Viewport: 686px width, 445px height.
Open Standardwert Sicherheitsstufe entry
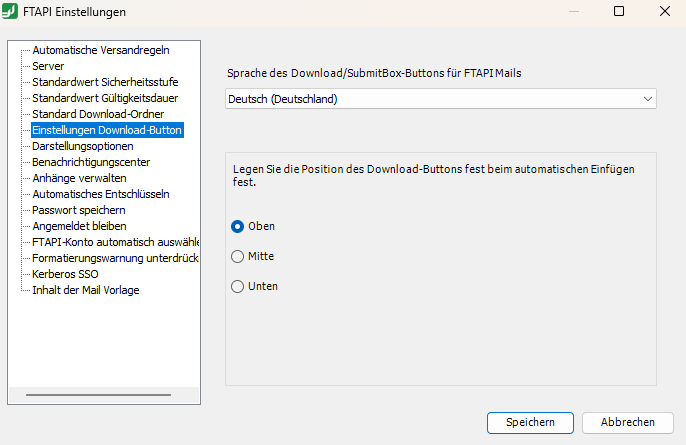coord(105,82)
